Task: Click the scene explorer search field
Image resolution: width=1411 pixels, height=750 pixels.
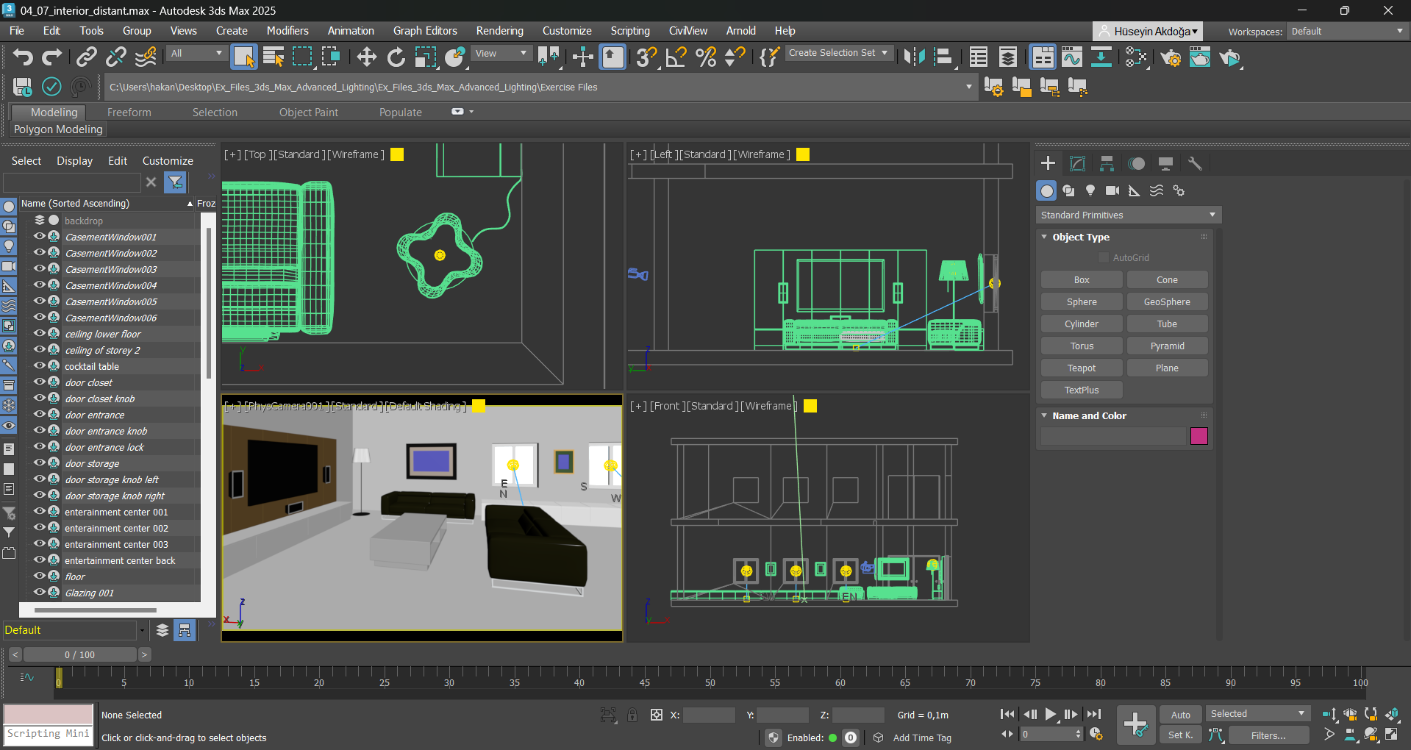Action: (71, 182)
